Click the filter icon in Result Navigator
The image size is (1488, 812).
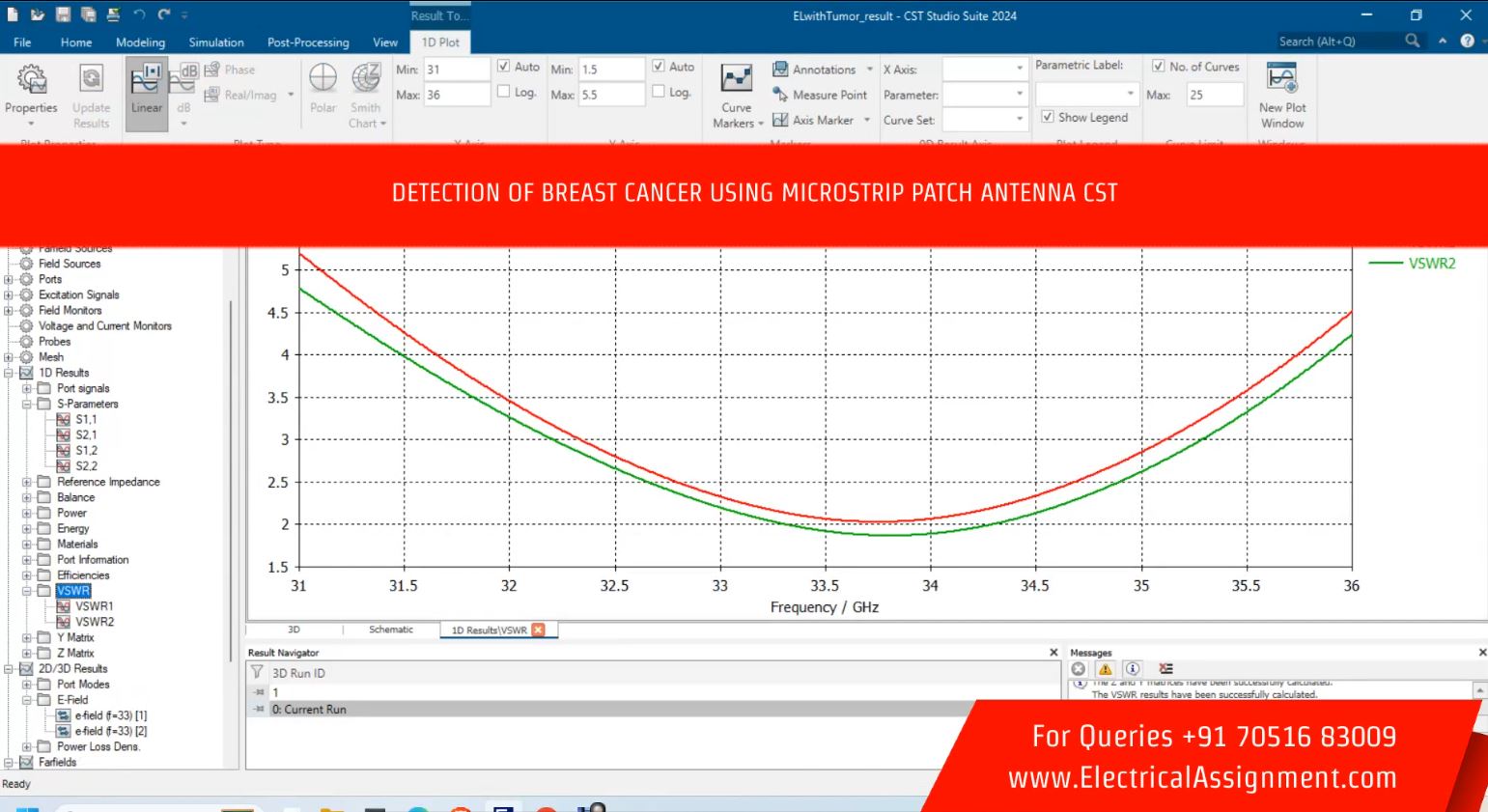coord(257,672)
